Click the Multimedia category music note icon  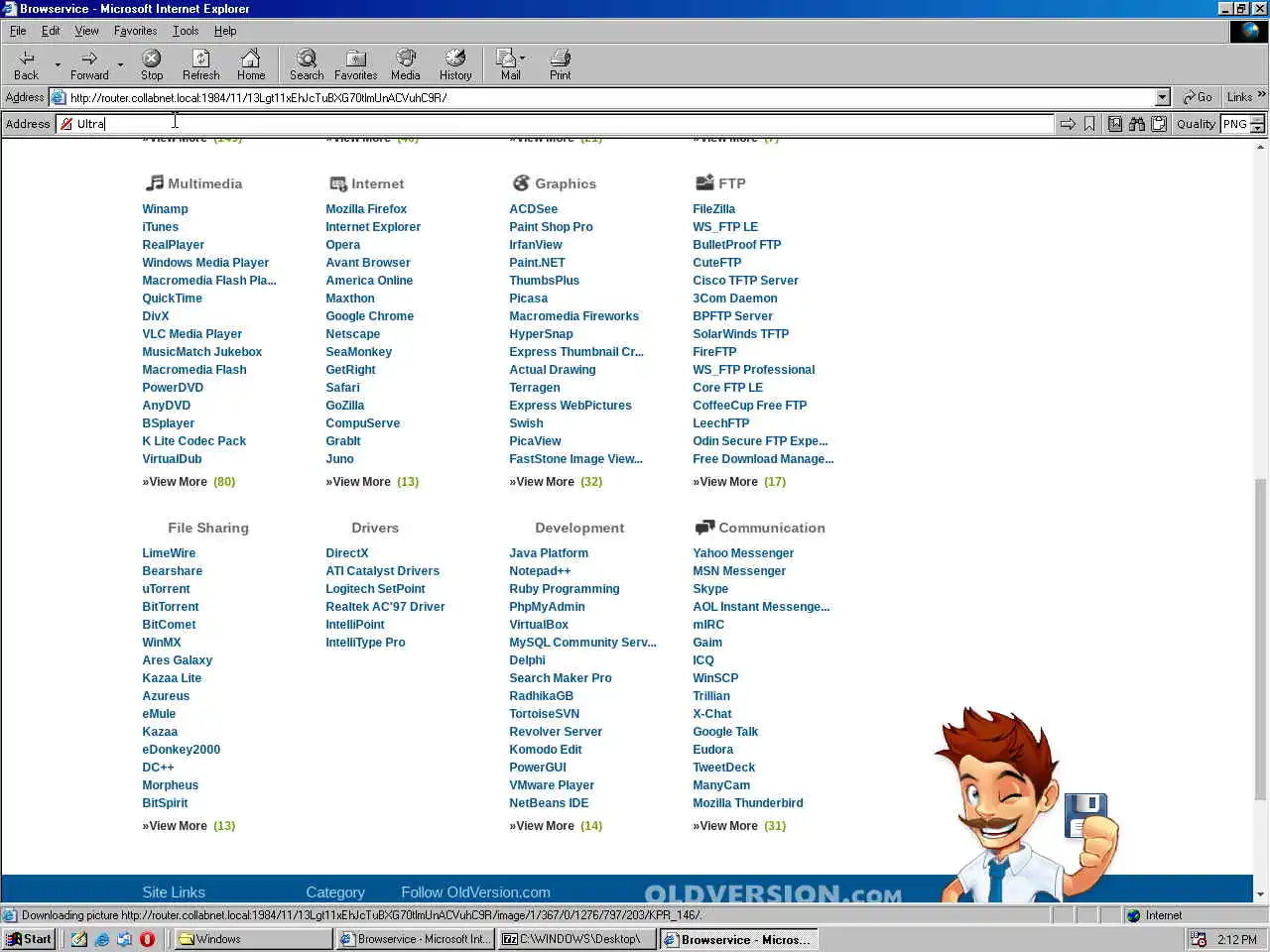154,182
